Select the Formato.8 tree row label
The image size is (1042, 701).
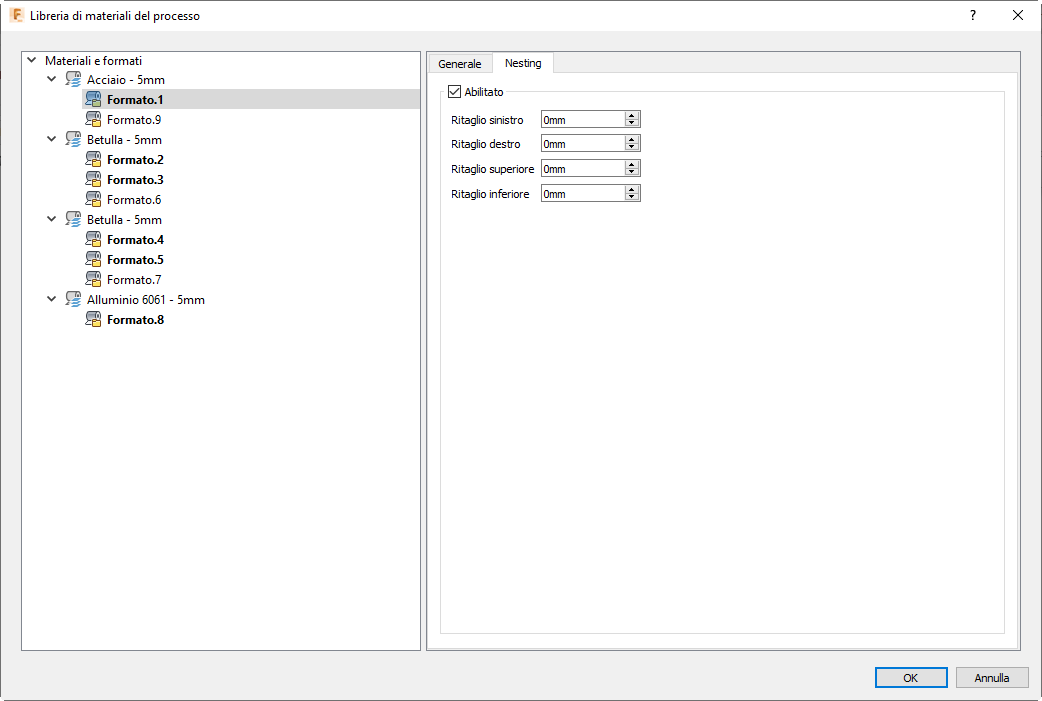pyautogui.click(x=135, y=320)
